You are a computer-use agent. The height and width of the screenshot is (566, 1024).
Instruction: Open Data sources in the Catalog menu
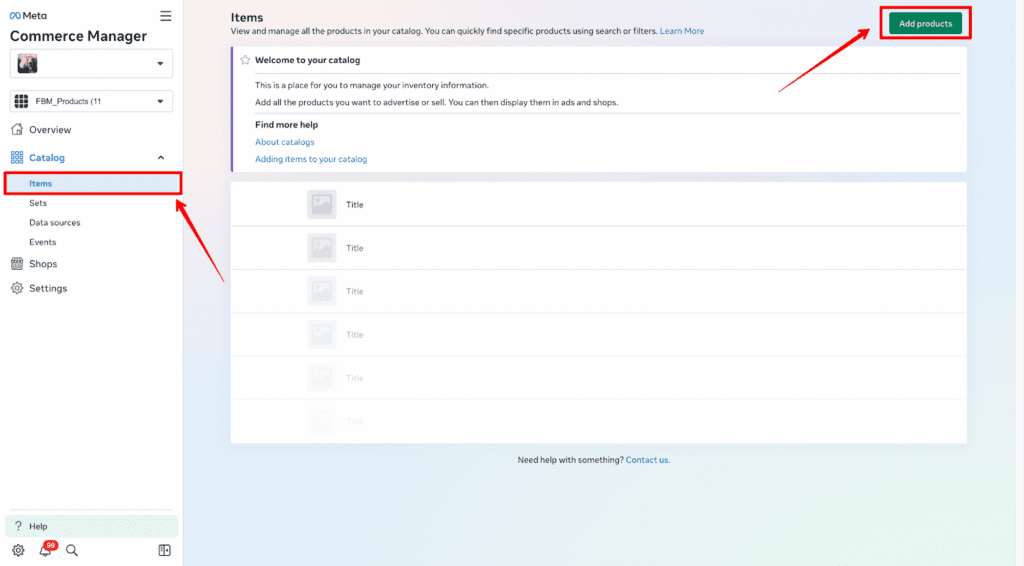(55, 223)
